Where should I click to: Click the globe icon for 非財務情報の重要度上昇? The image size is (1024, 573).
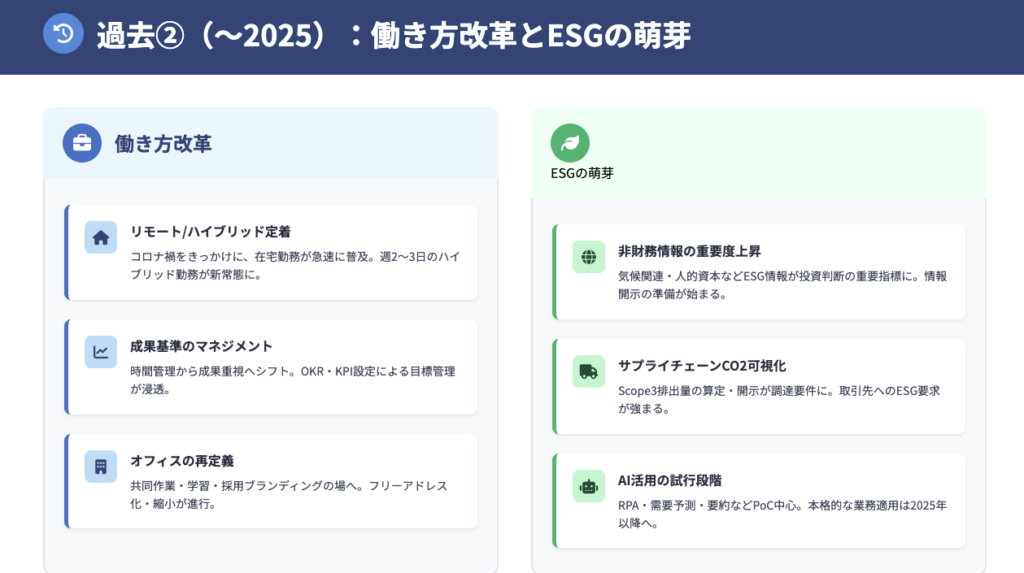point(589,257)
